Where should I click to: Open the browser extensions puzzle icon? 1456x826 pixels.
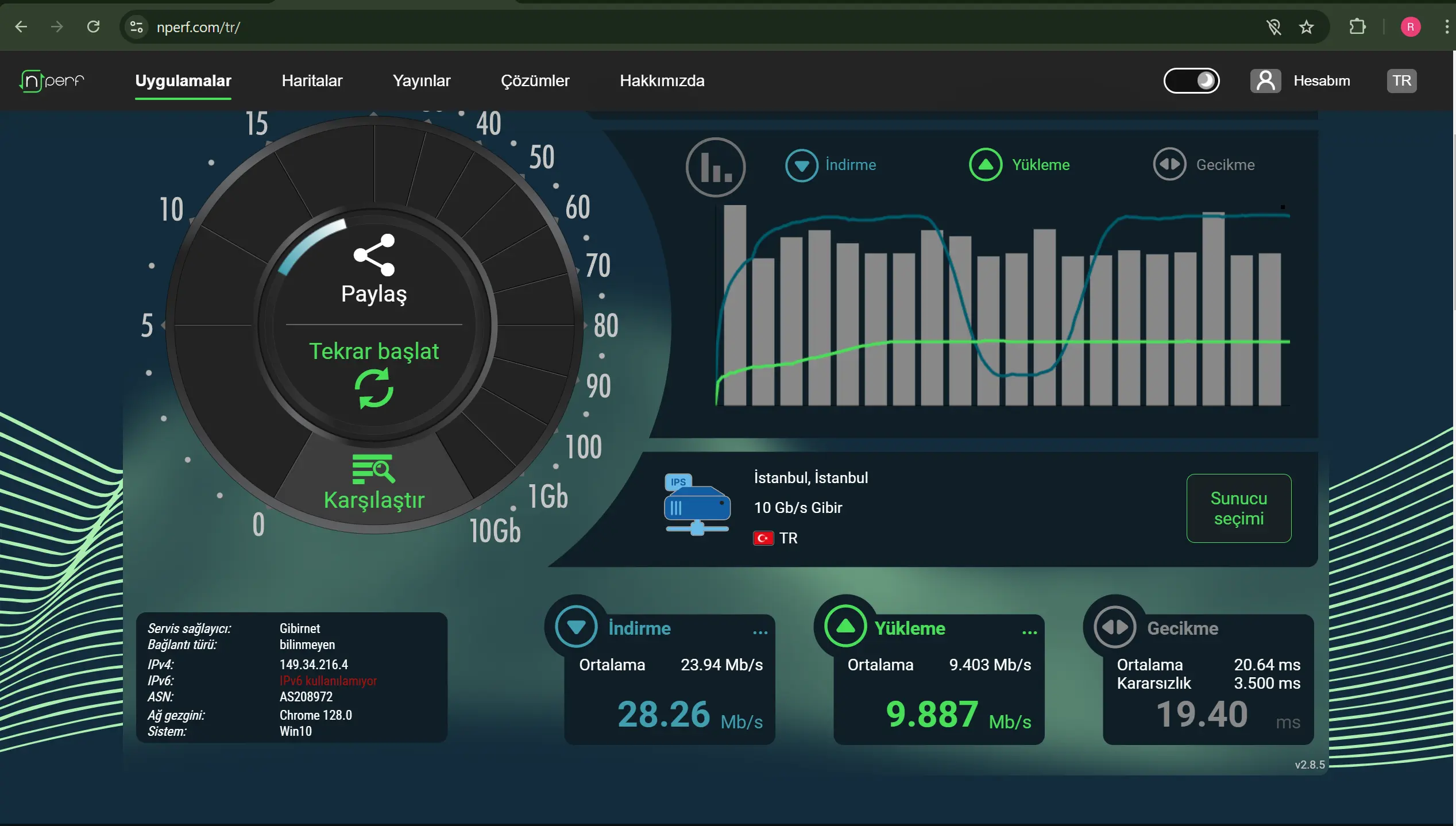pos(1358,27)
